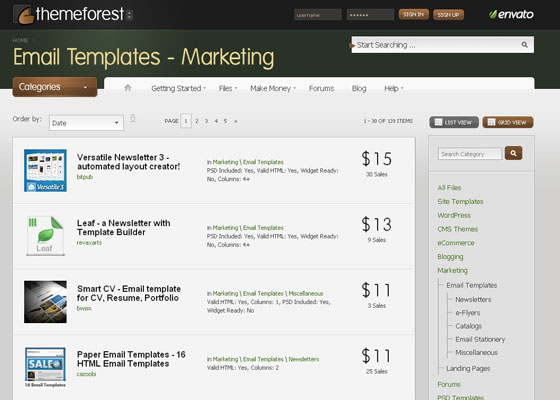Expand the Categories dropdown button
This screenshot has height=400, width=560.
[x=55, y=87]
